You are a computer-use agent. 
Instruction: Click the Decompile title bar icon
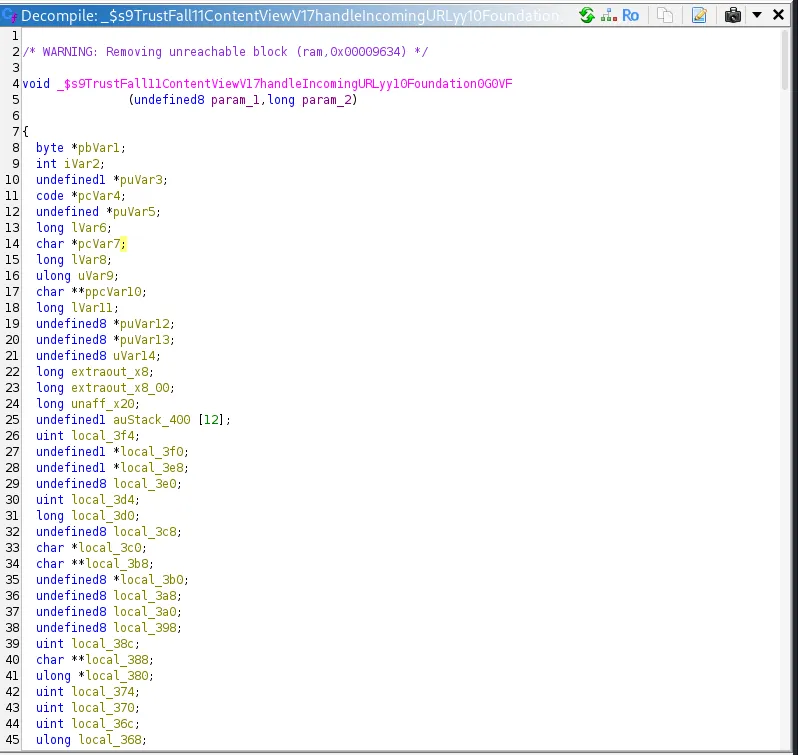[x=9, y=15]
